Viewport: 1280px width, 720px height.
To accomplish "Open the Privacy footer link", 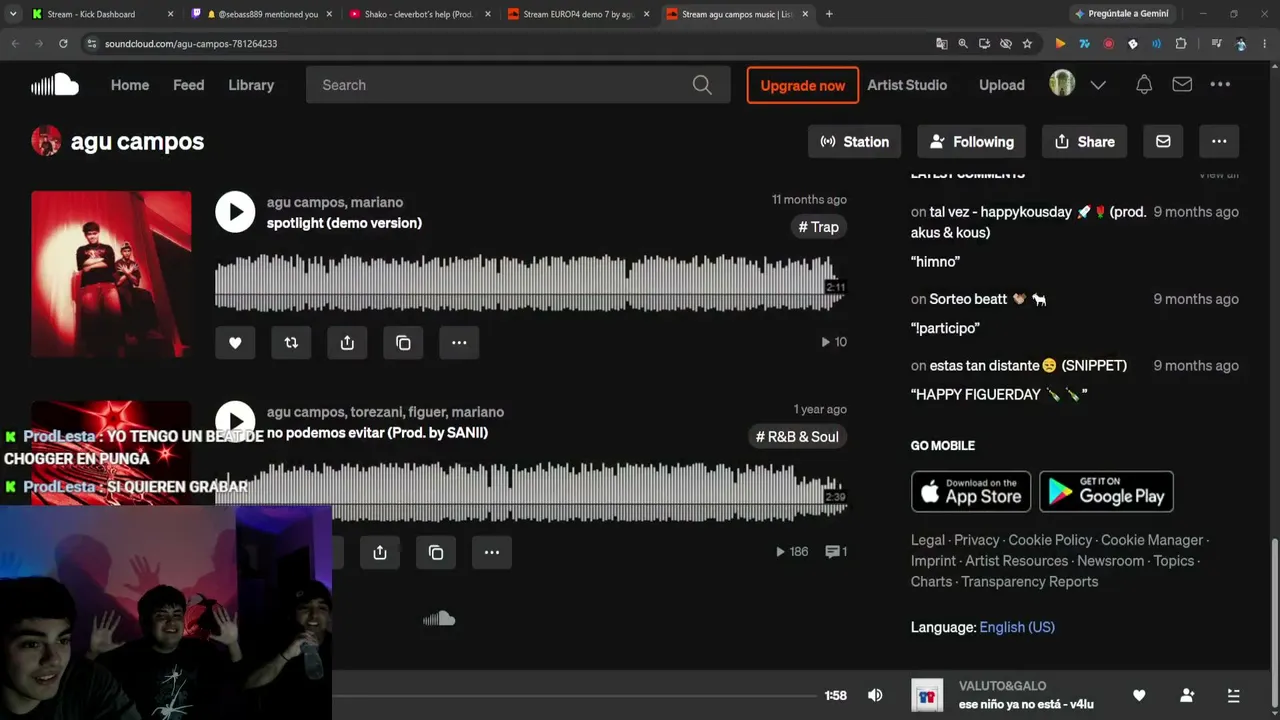I will pos(977,540).
